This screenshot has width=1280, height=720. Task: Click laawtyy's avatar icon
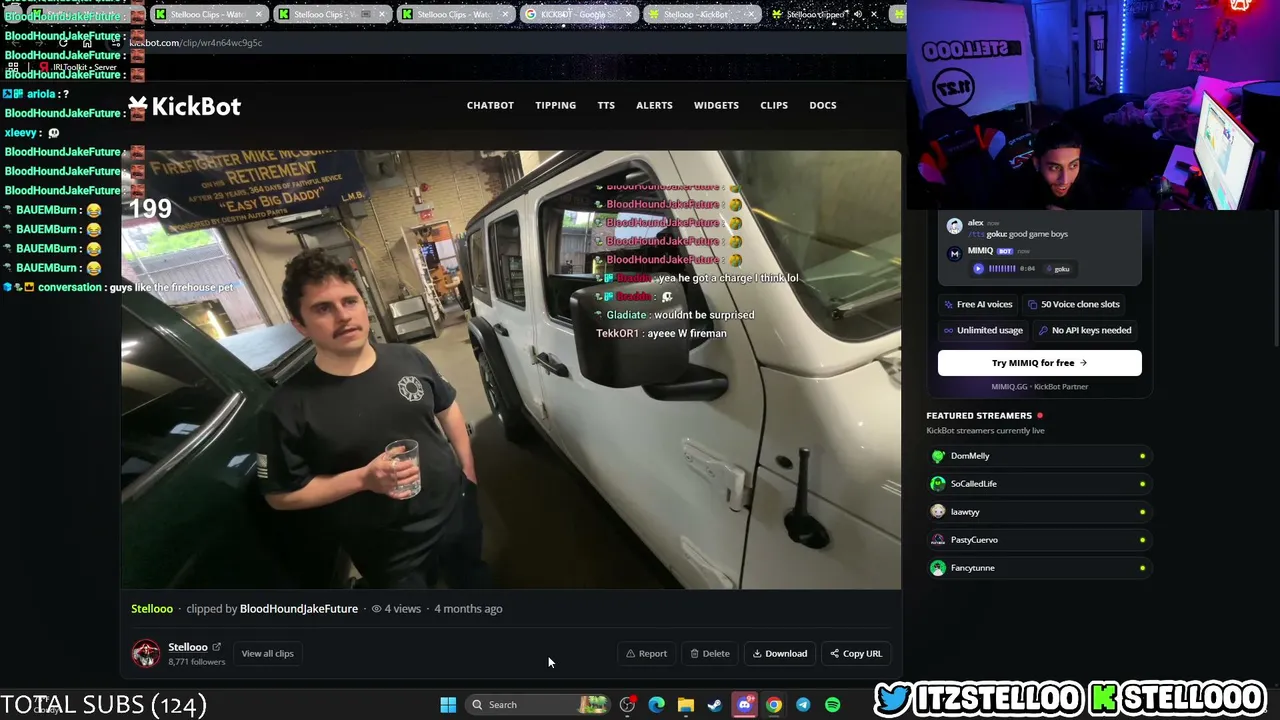(938, 512)
